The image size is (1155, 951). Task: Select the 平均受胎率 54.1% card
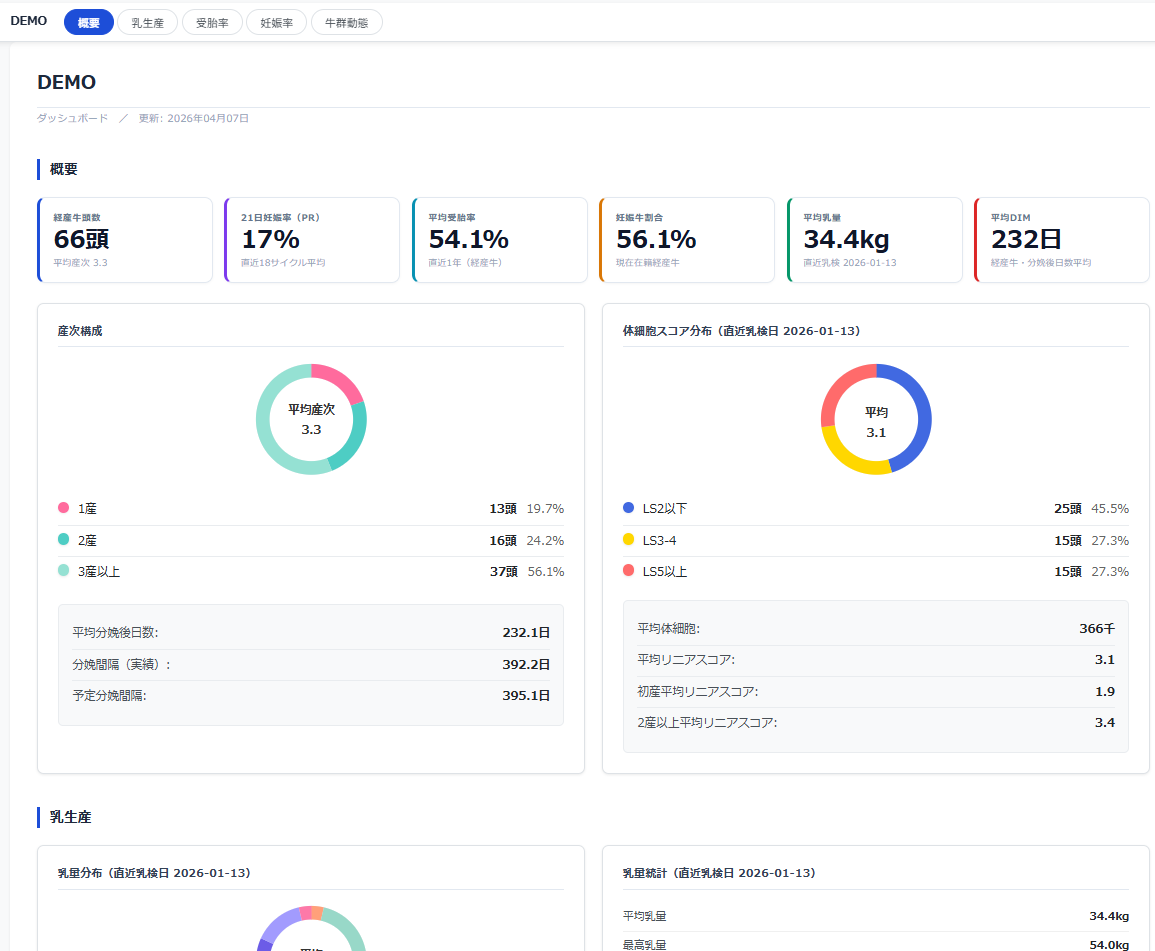pyautogui.click(x=500, y=239)
